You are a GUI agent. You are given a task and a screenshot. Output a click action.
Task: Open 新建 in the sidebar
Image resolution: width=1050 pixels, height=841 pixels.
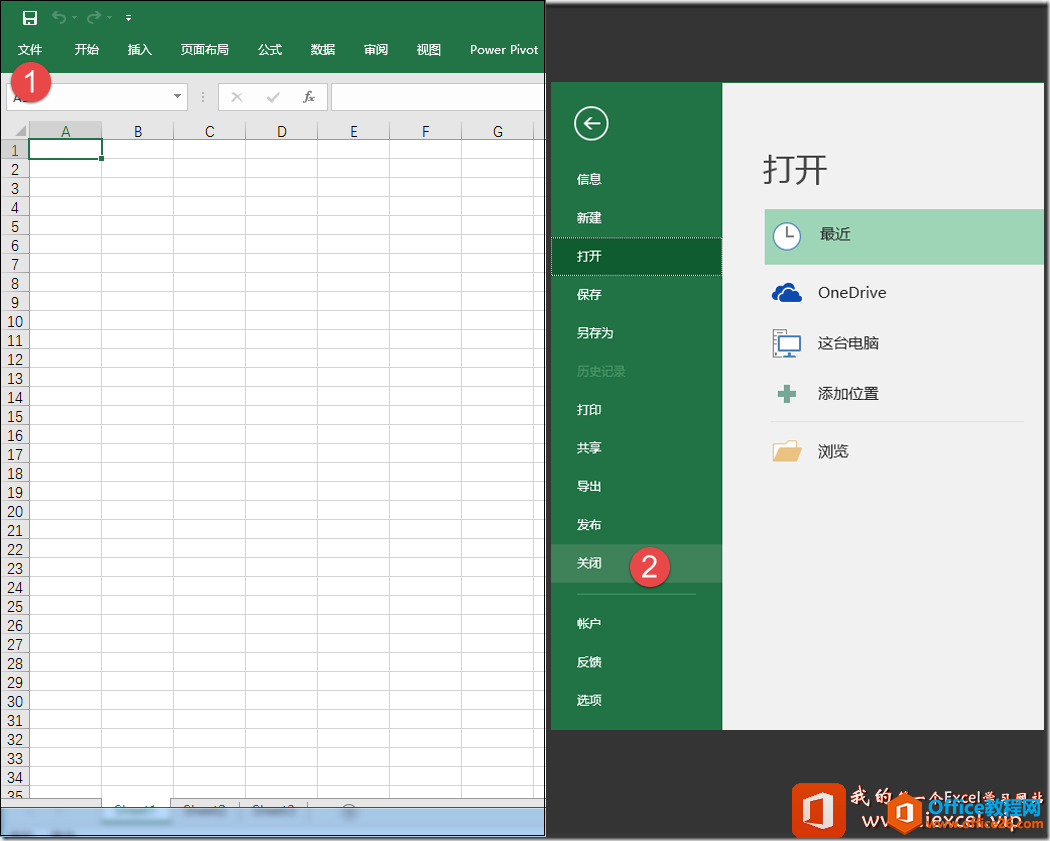coord(589,217)
